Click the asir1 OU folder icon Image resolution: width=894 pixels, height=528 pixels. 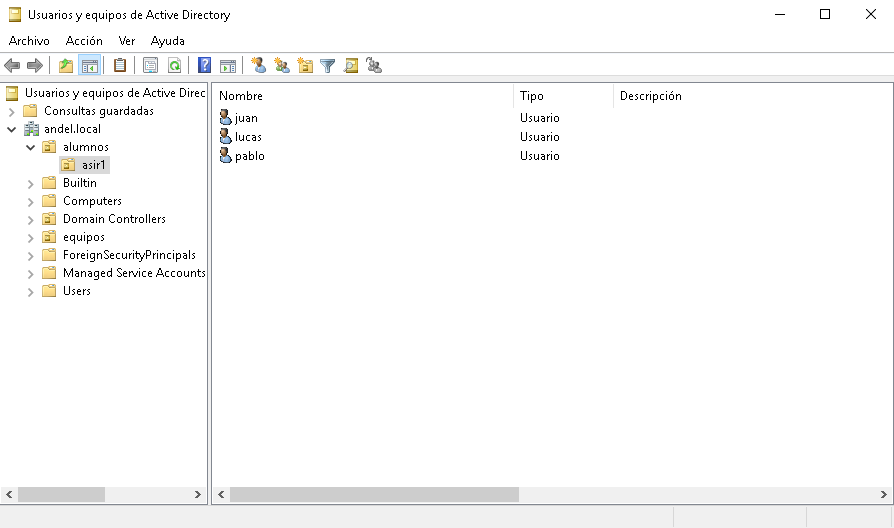pos(68,165)
